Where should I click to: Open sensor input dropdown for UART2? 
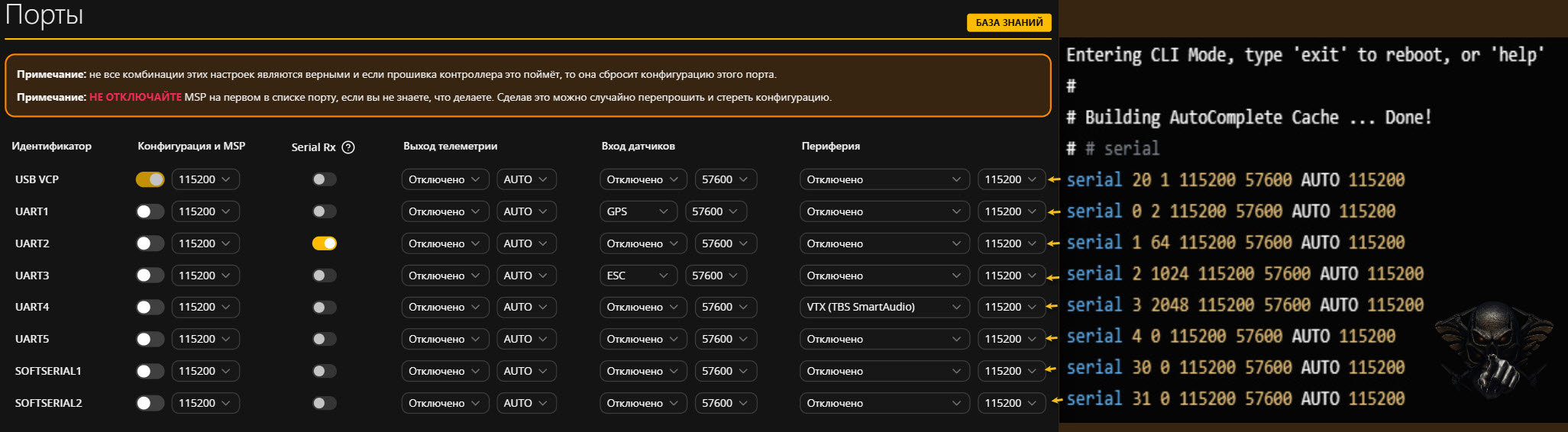click(x=644, y=243)
